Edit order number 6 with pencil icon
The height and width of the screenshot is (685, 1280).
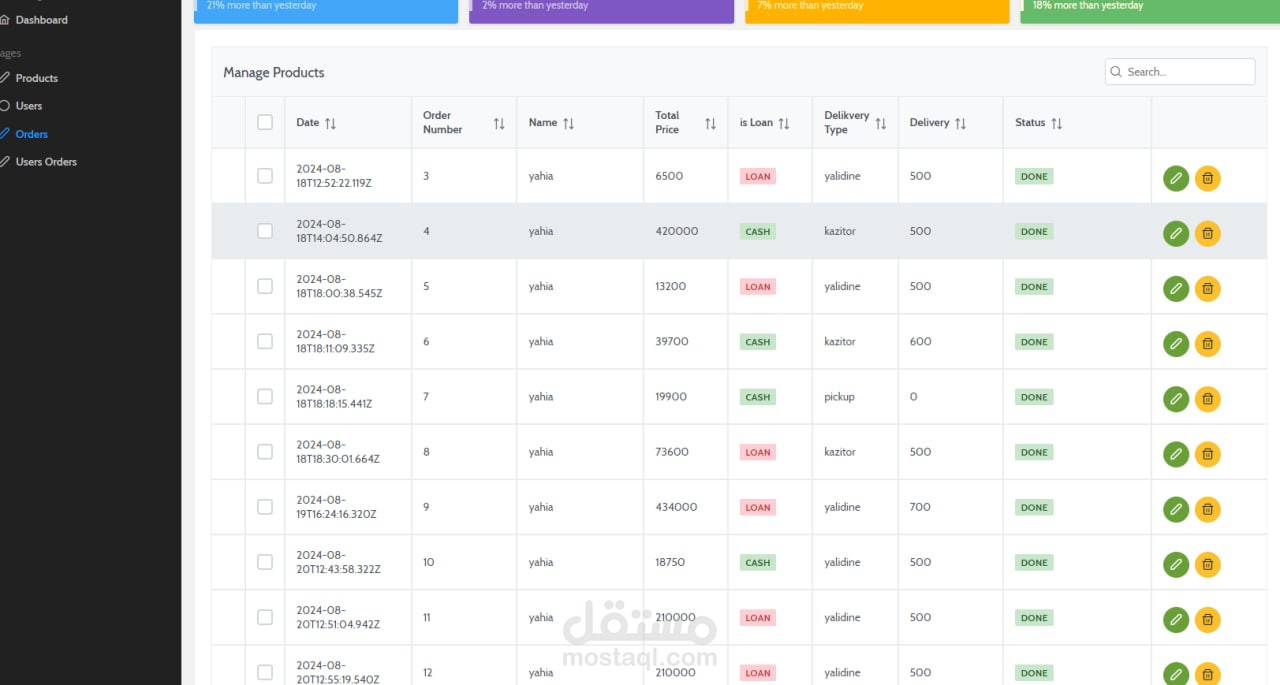[1176, 343]
